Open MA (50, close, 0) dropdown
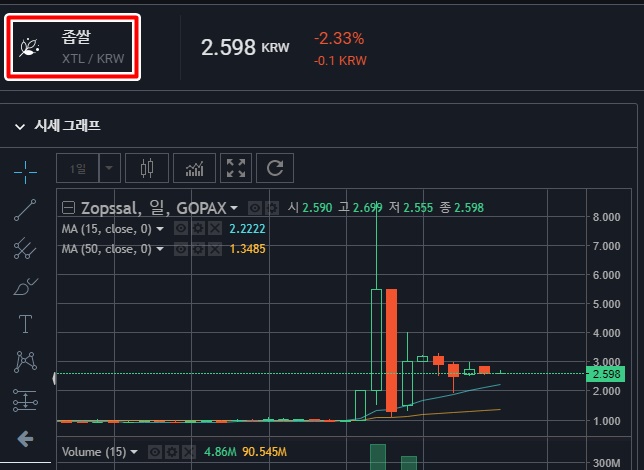The image size is (644, 470). click(x=160, y=249)
